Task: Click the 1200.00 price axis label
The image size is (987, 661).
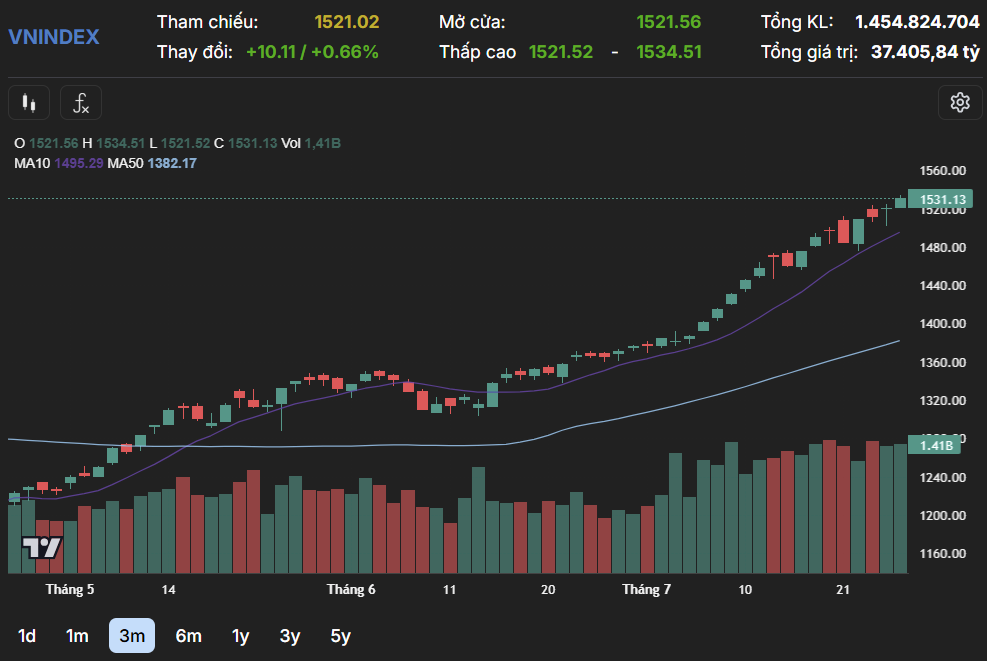Action: pos(942,516)
